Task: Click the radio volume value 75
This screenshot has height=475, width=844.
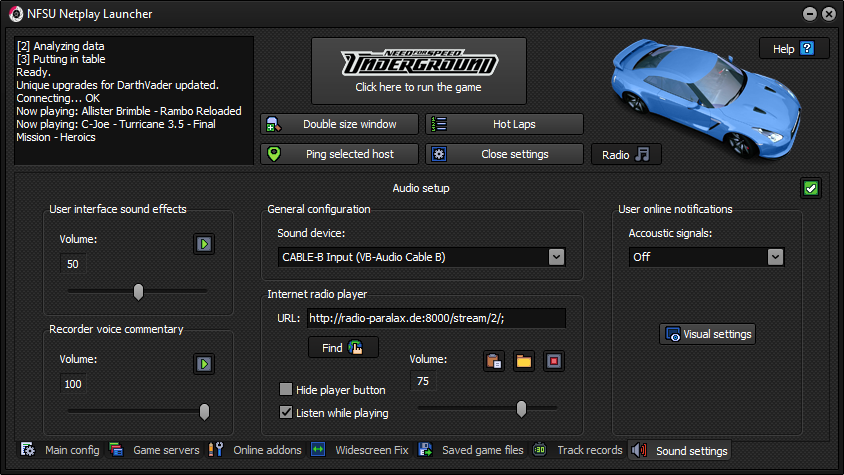Action: tap(423, 381)
